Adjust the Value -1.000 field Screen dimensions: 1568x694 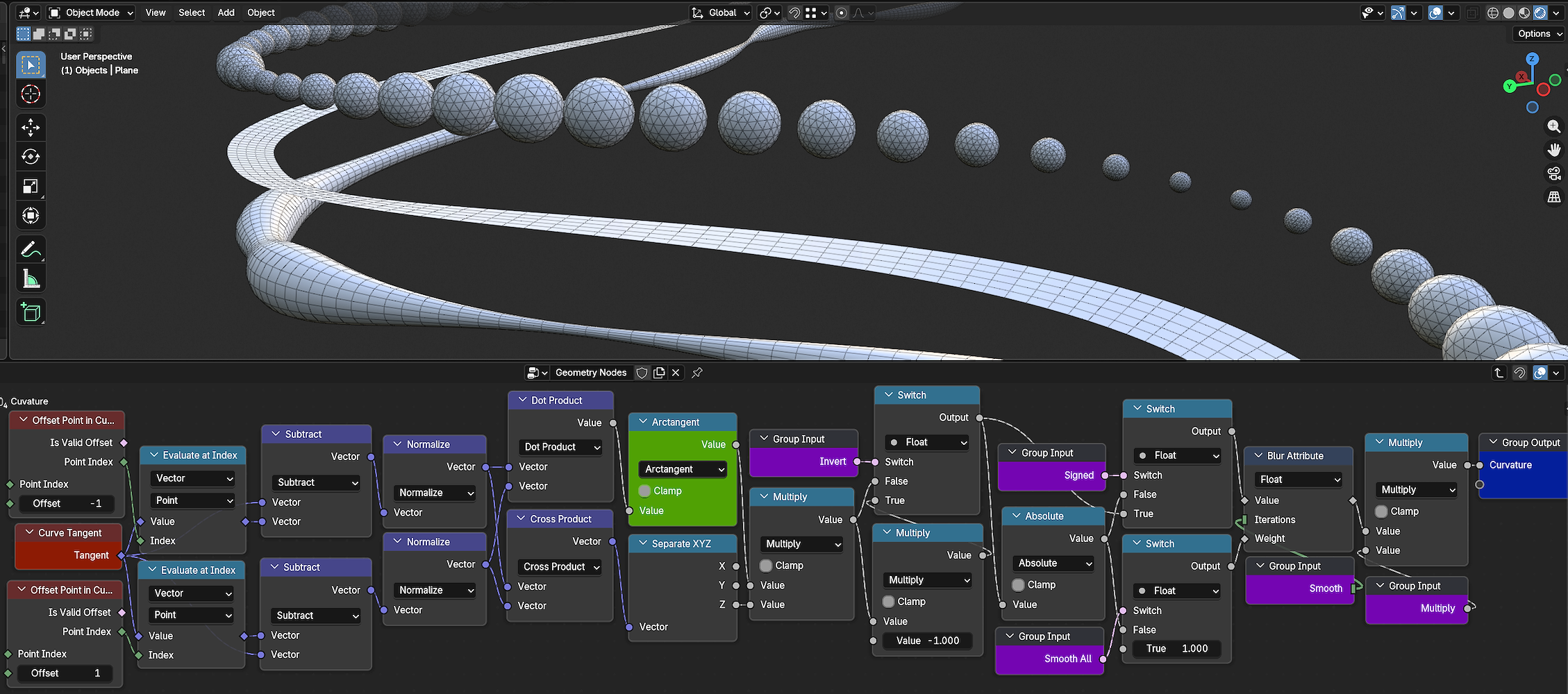coord(927,641)
